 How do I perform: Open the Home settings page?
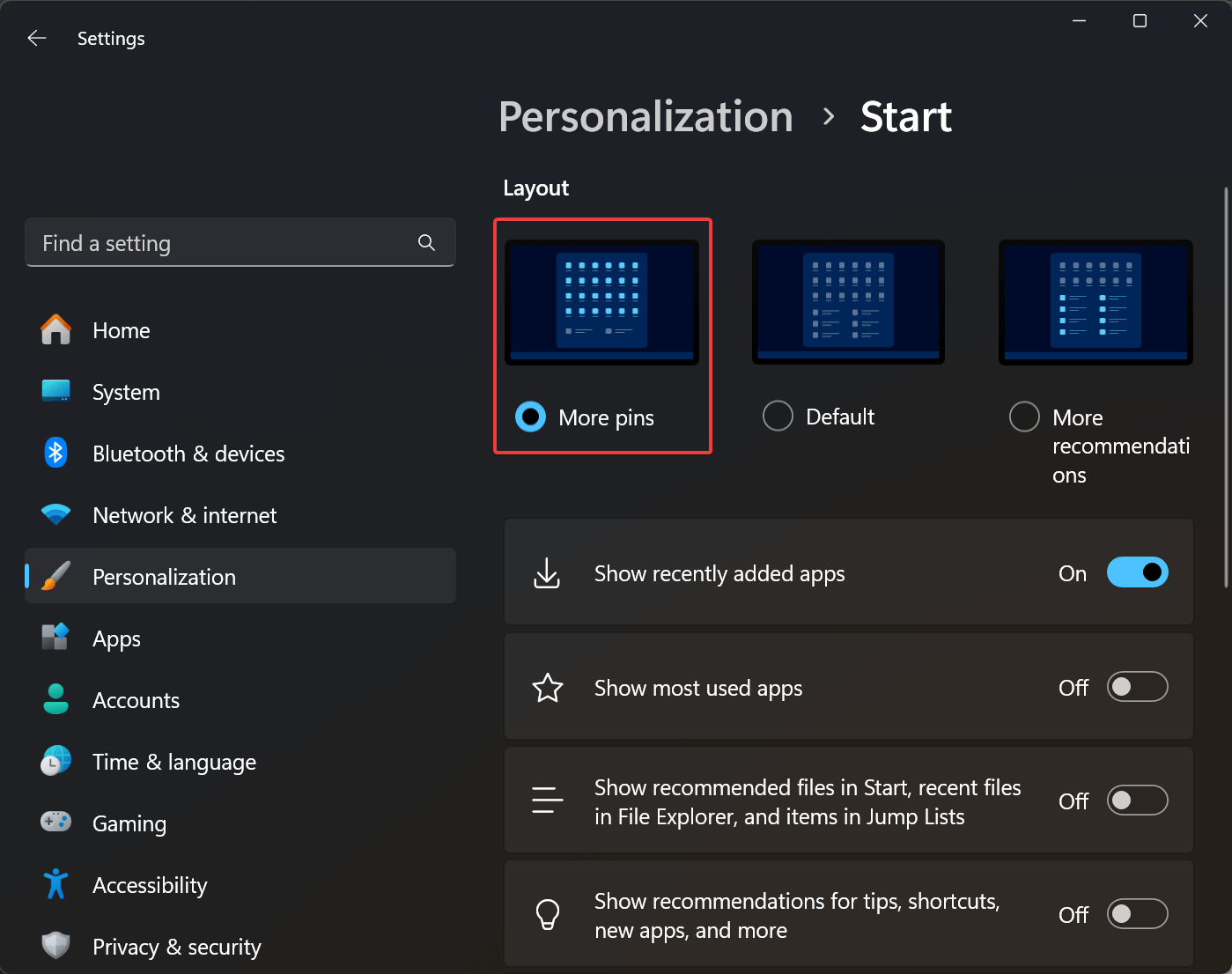(240, 330)
